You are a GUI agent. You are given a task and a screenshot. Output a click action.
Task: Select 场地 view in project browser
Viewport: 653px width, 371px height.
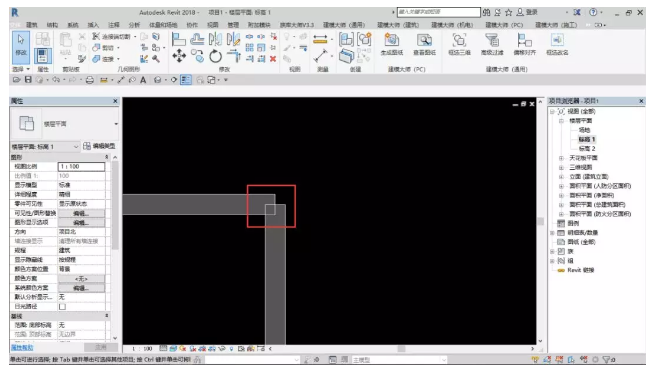click(x=584, y=130)
